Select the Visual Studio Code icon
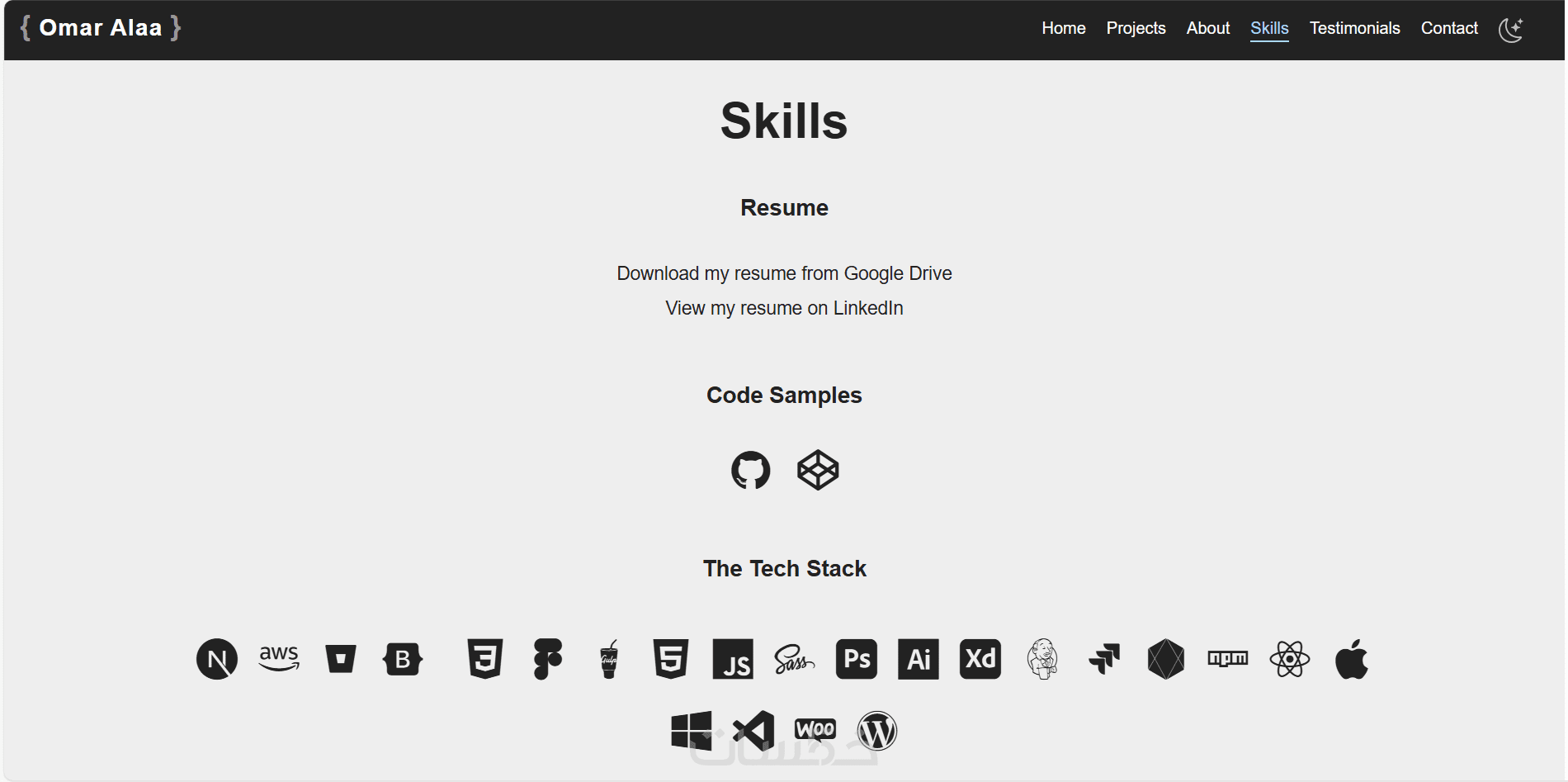Image resolution: width=1568 pixels, height=782 pixels. click(x=753, y=731)
